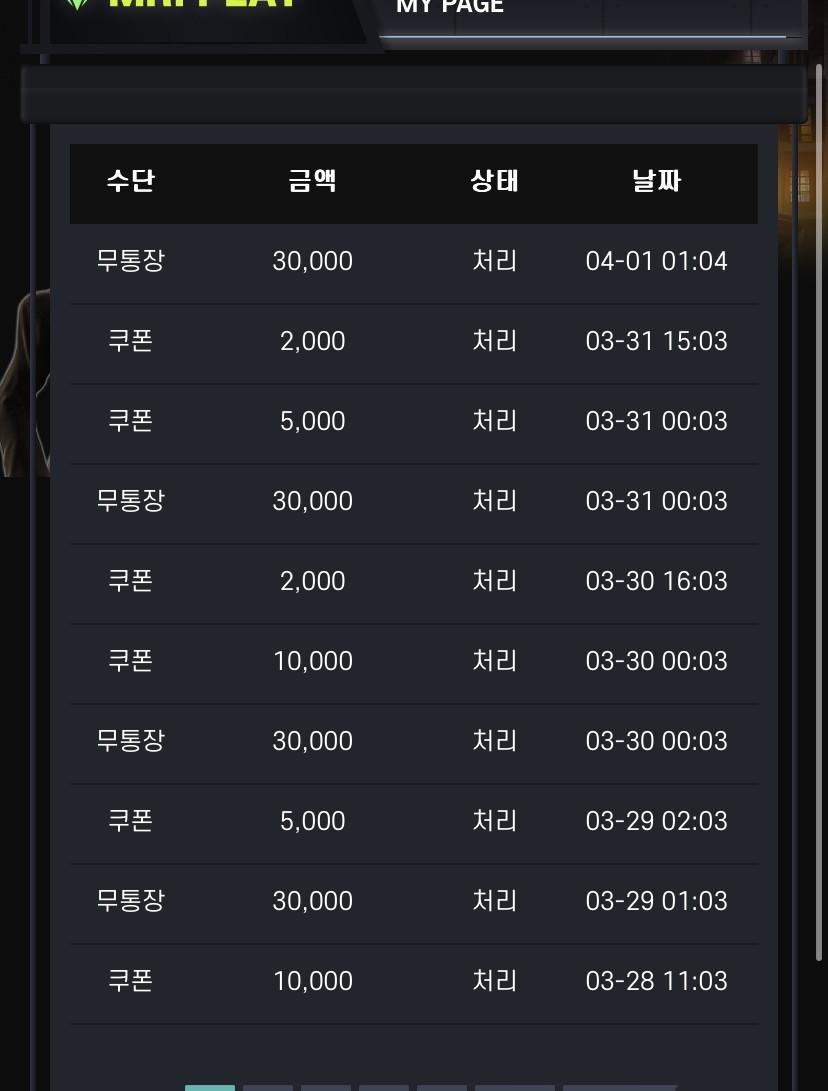Click the highlighted teal pagination button
Screen dimensions: 828x1091
click(x=209, y=1088)
